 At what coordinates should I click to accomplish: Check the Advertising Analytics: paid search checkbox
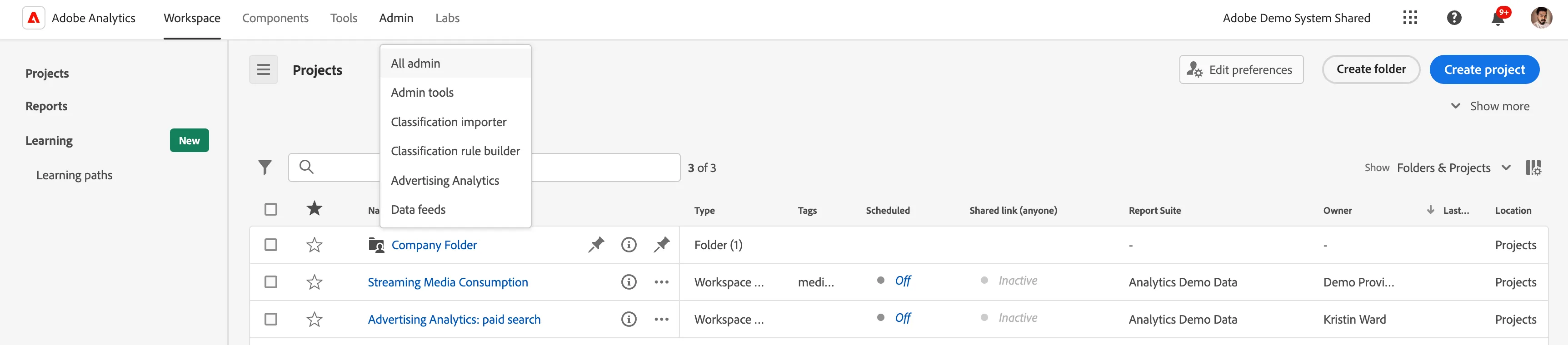[271, 319]
